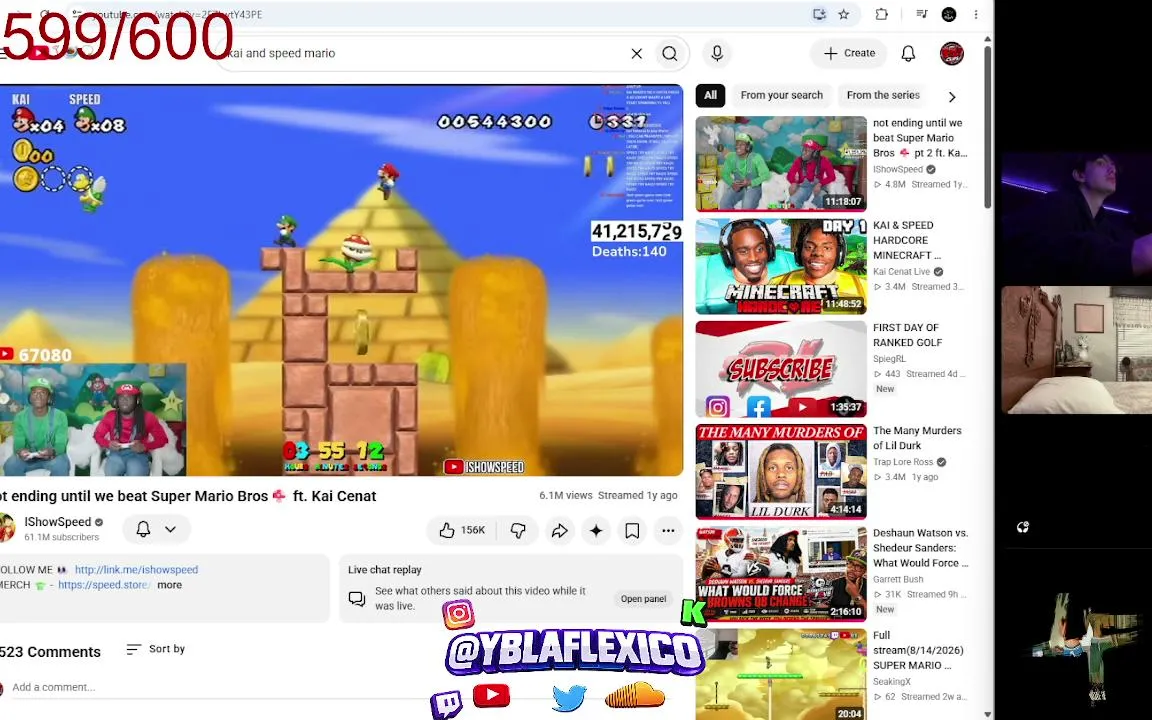This screenshot has width=1152, height=720.
Task: Click the page vertical scrollbar
Action: [x=987, y=126]
